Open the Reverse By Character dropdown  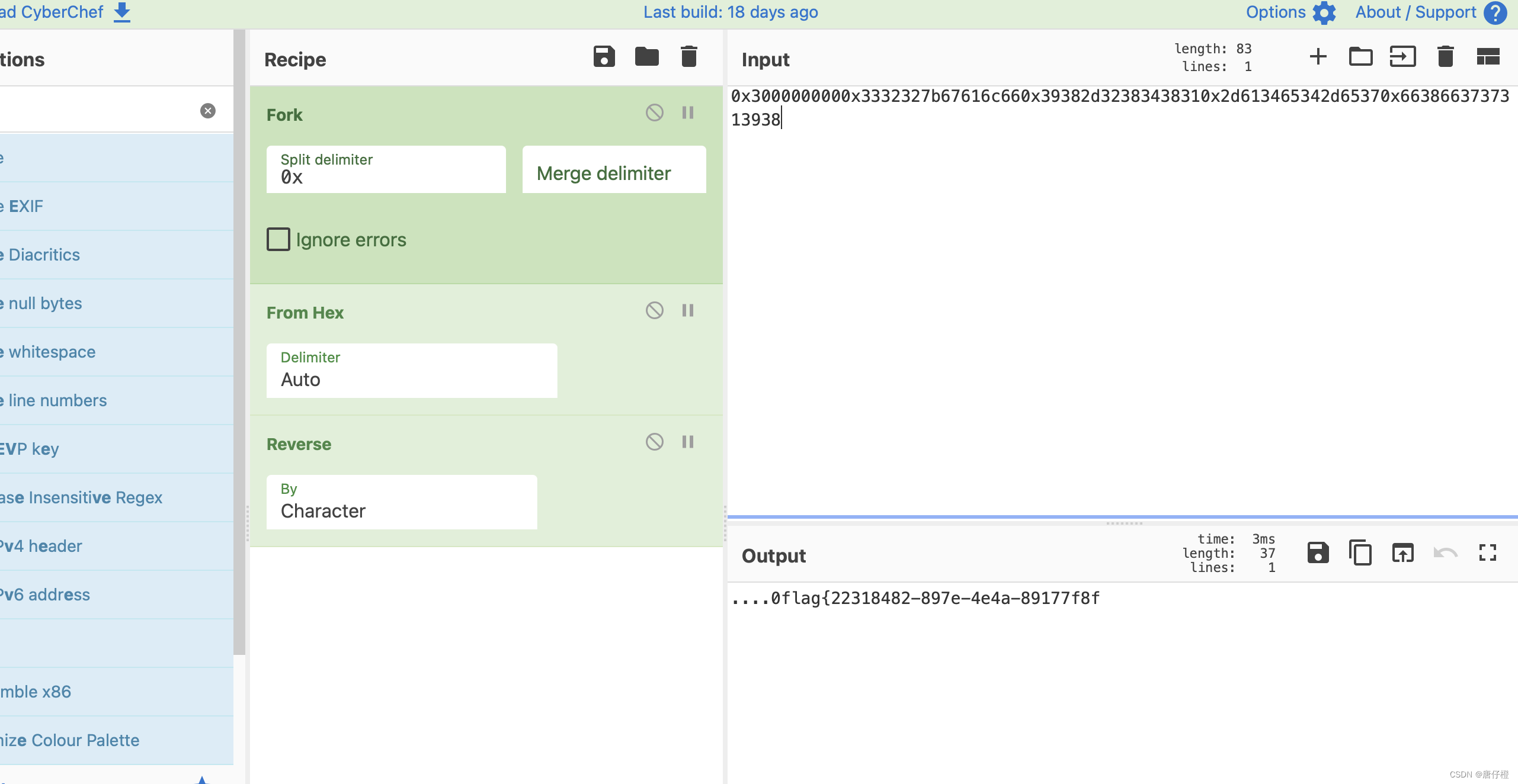coord(401,502)
